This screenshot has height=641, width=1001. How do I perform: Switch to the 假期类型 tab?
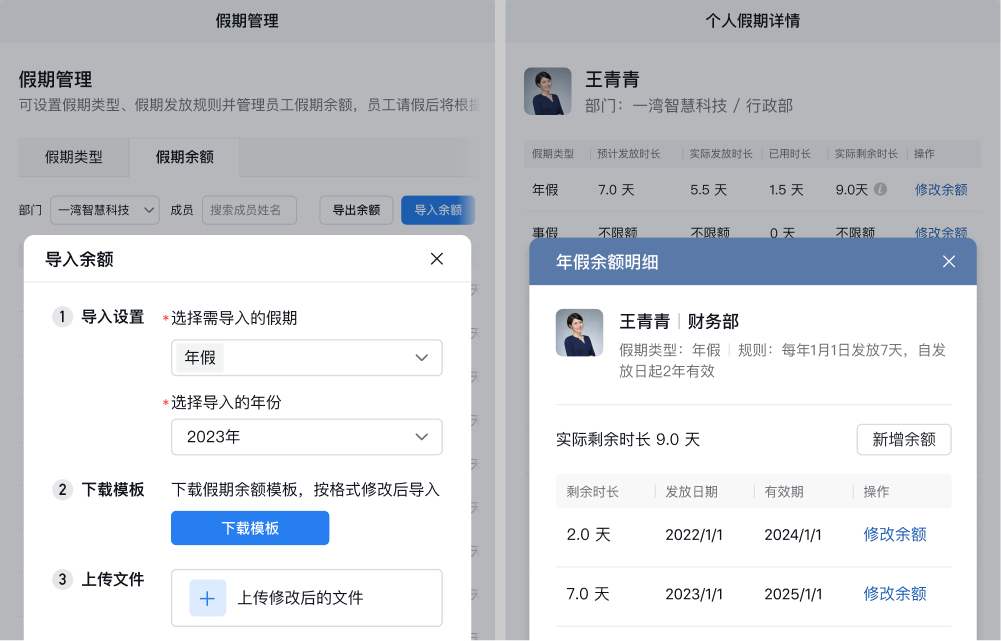point(74,157)
